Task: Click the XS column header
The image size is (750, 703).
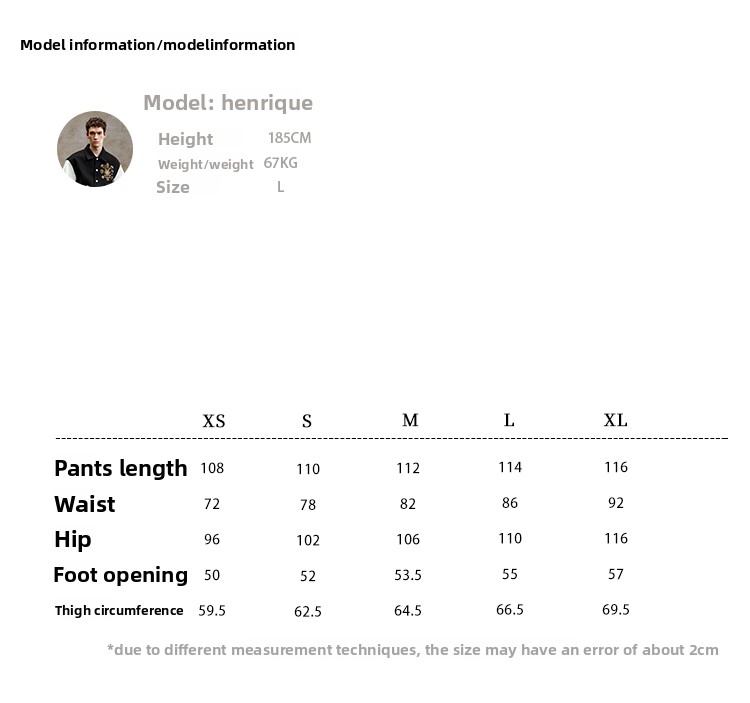Action: pos(214,421)
